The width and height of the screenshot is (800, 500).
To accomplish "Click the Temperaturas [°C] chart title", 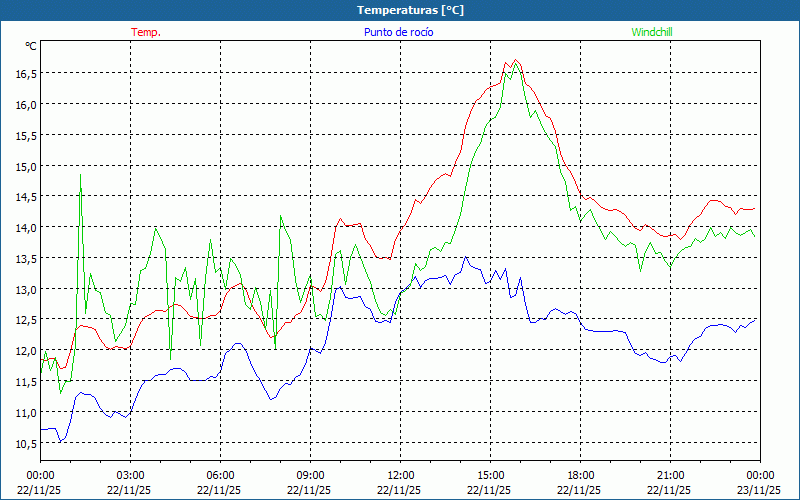I will pos(410,10).
